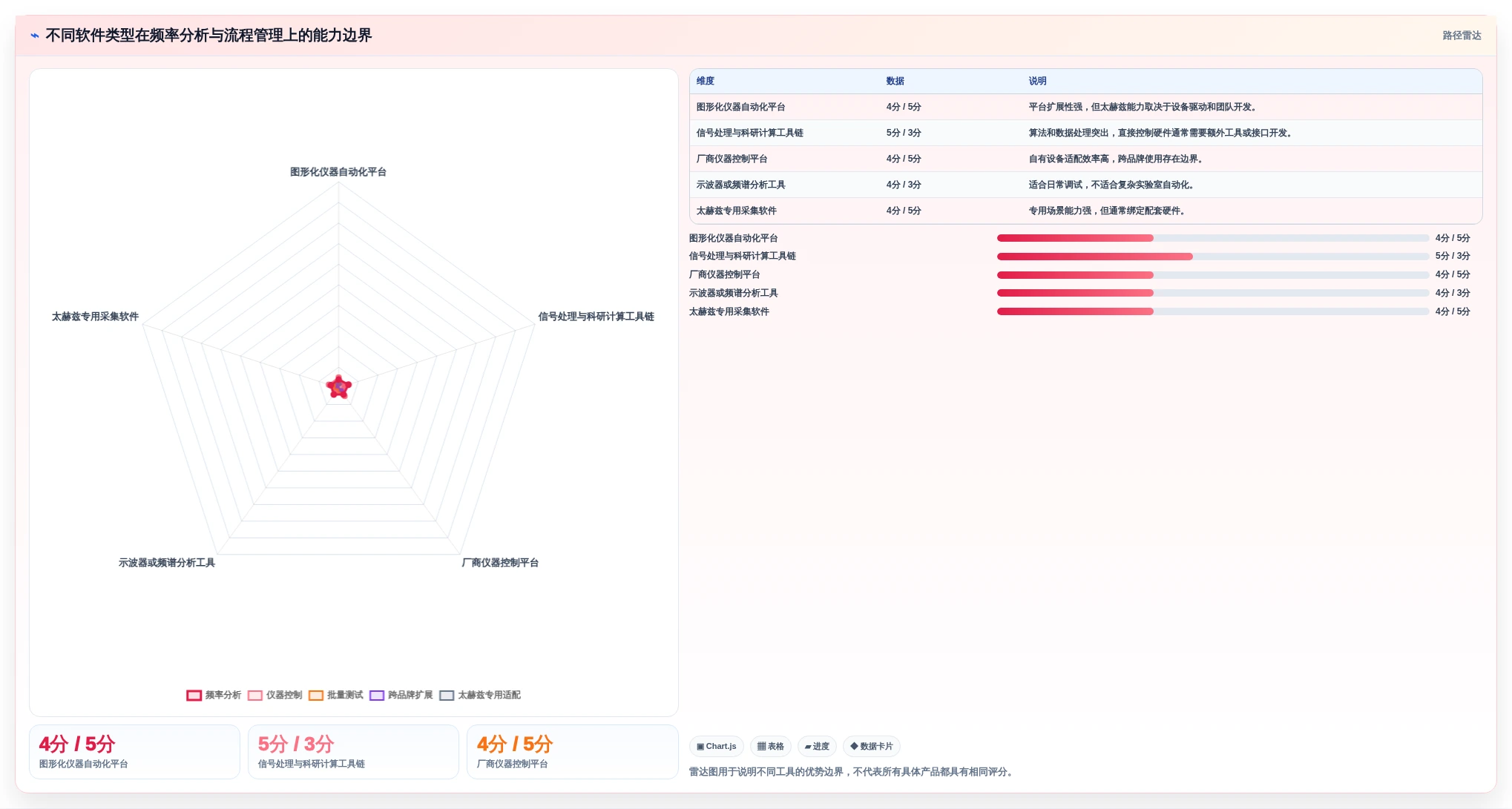The width and height of the screenshot is (1512, 809).
Task: Click the 说明 column header
Action: point(1038,81)
